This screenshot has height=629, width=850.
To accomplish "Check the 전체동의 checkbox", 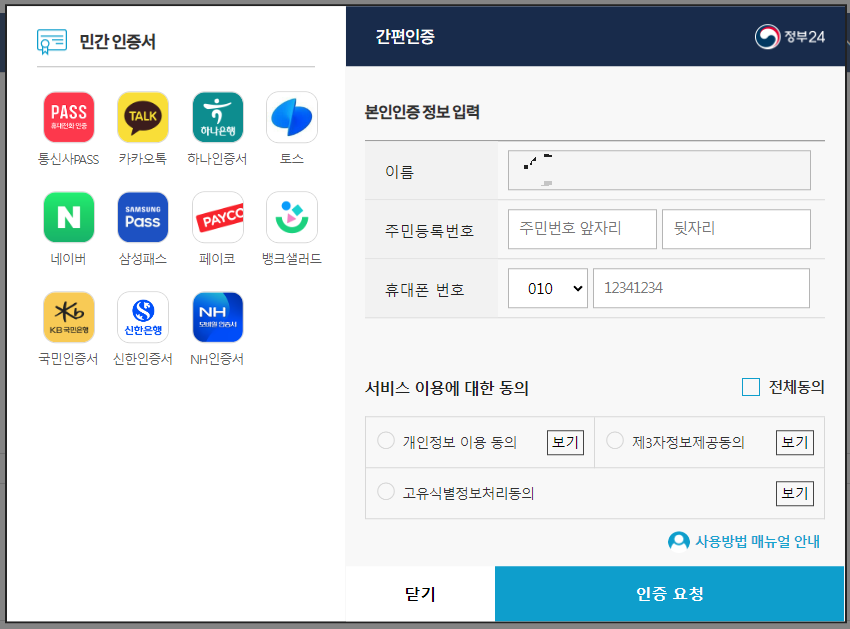I will click(751, 387).
